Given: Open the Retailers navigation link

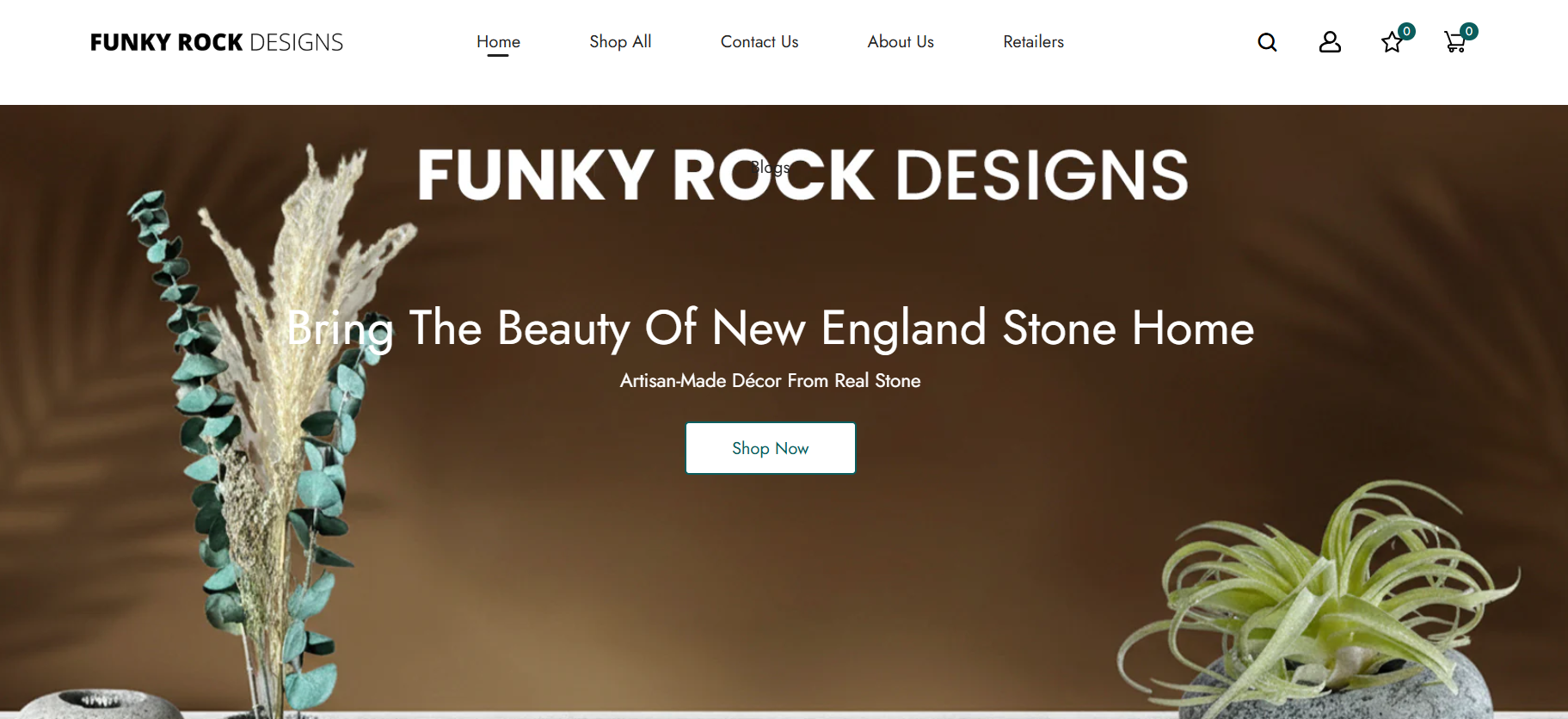Looking at the screenshot, I should (x=1033, y=41).
